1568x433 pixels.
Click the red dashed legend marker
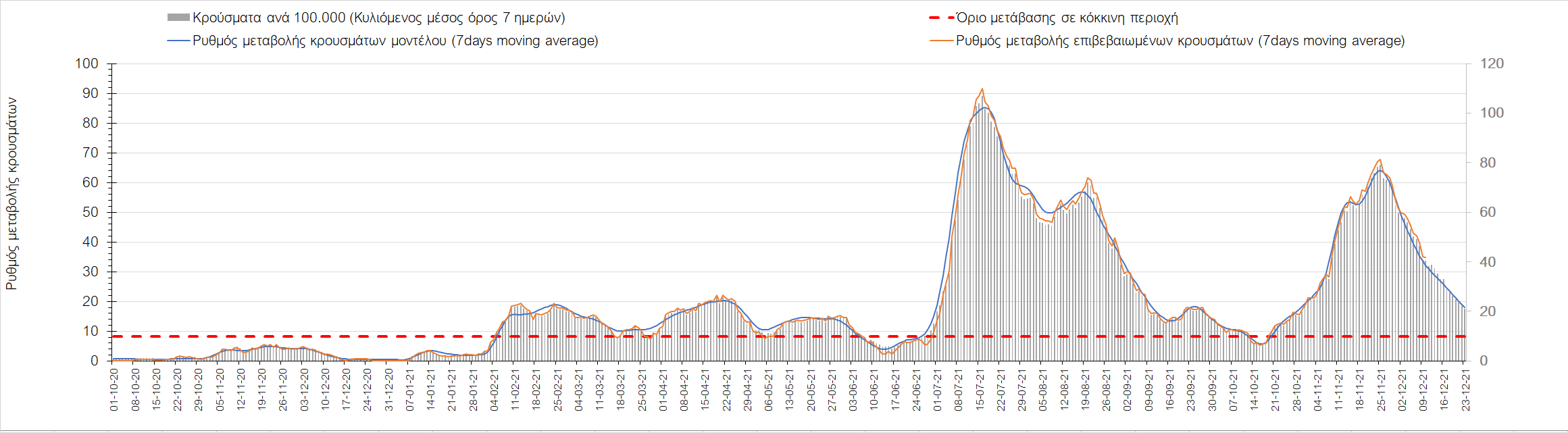pyautogui.click(x=942, y=18)
